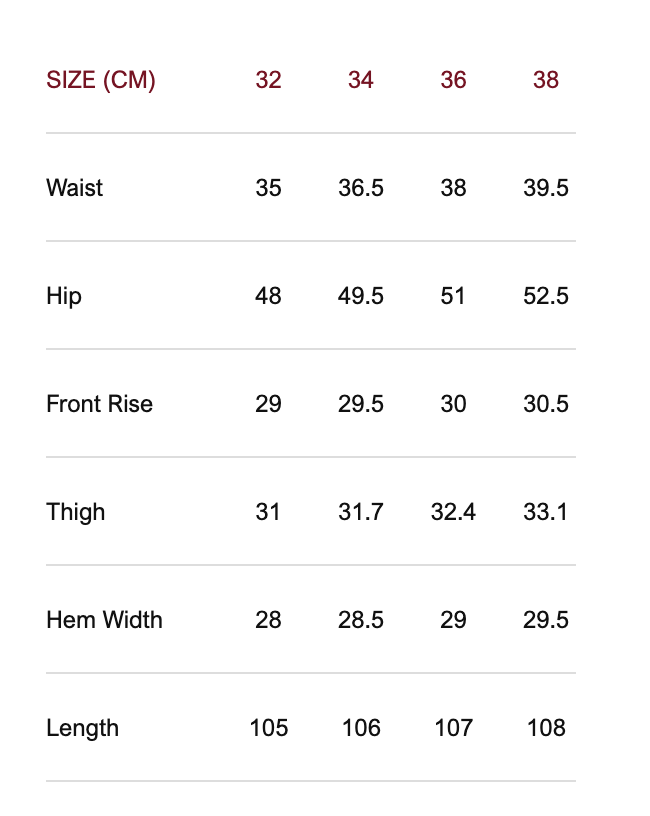Click the Thigh row label
The height and width of the screenshot is (816, 650).
(x=75, y=512)
